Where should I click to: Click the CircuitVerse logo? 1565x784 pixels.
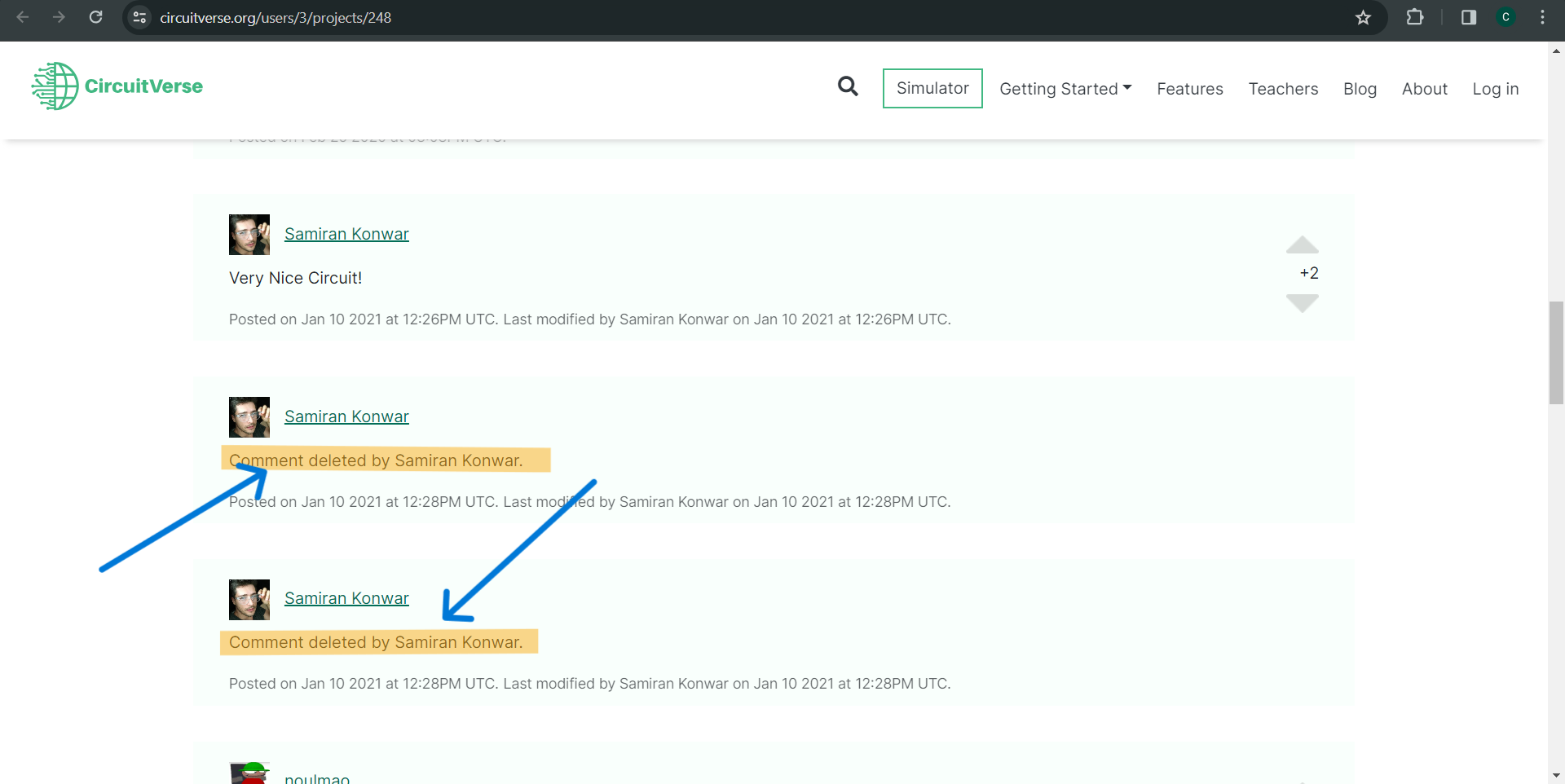click(117, 86)
